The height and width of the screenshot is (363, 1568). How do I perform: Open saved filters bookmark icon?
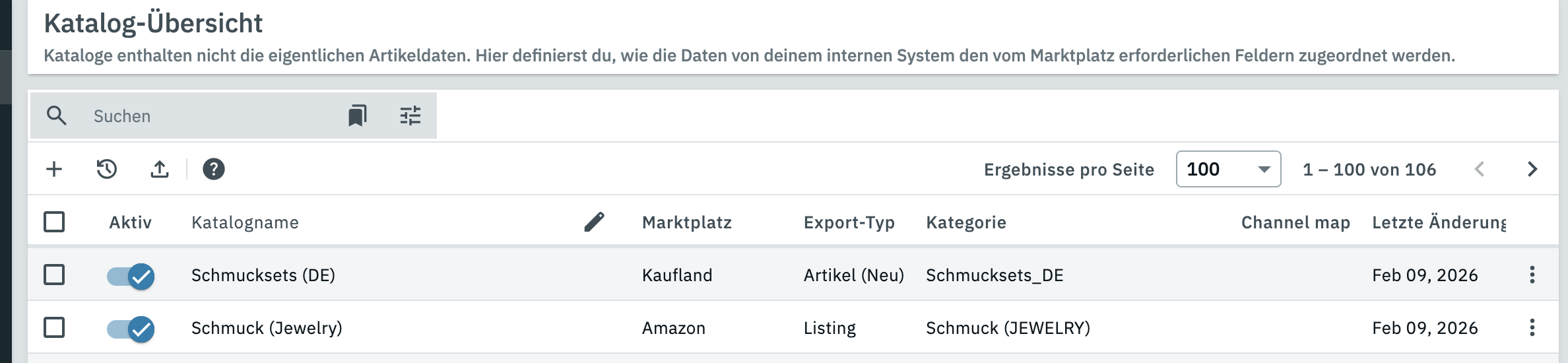tap(357, 116)
